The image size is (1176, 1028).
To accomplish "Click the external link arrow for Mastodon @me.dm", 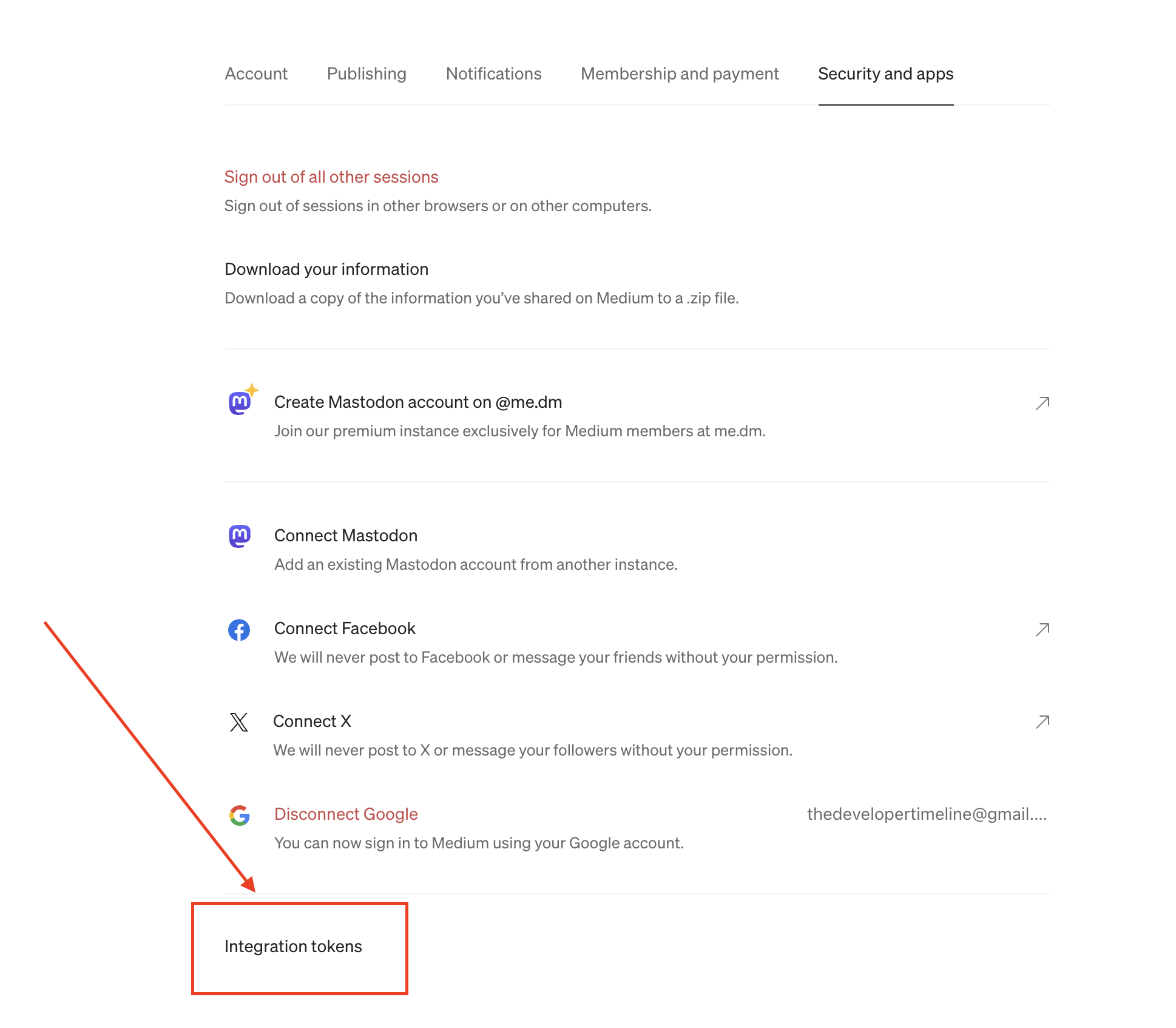I will click(x=1044, y=402).
